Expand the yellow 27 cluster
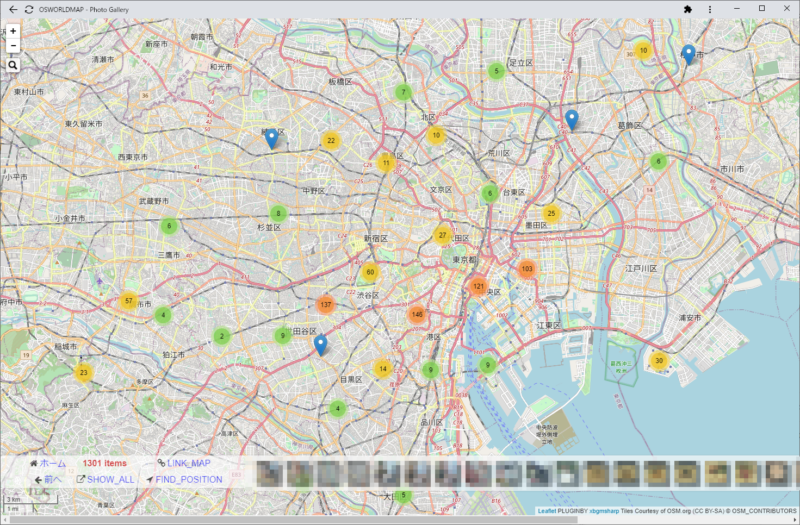Image resolution: width=800 pixels, height=525 pixels. pos(442,235)
